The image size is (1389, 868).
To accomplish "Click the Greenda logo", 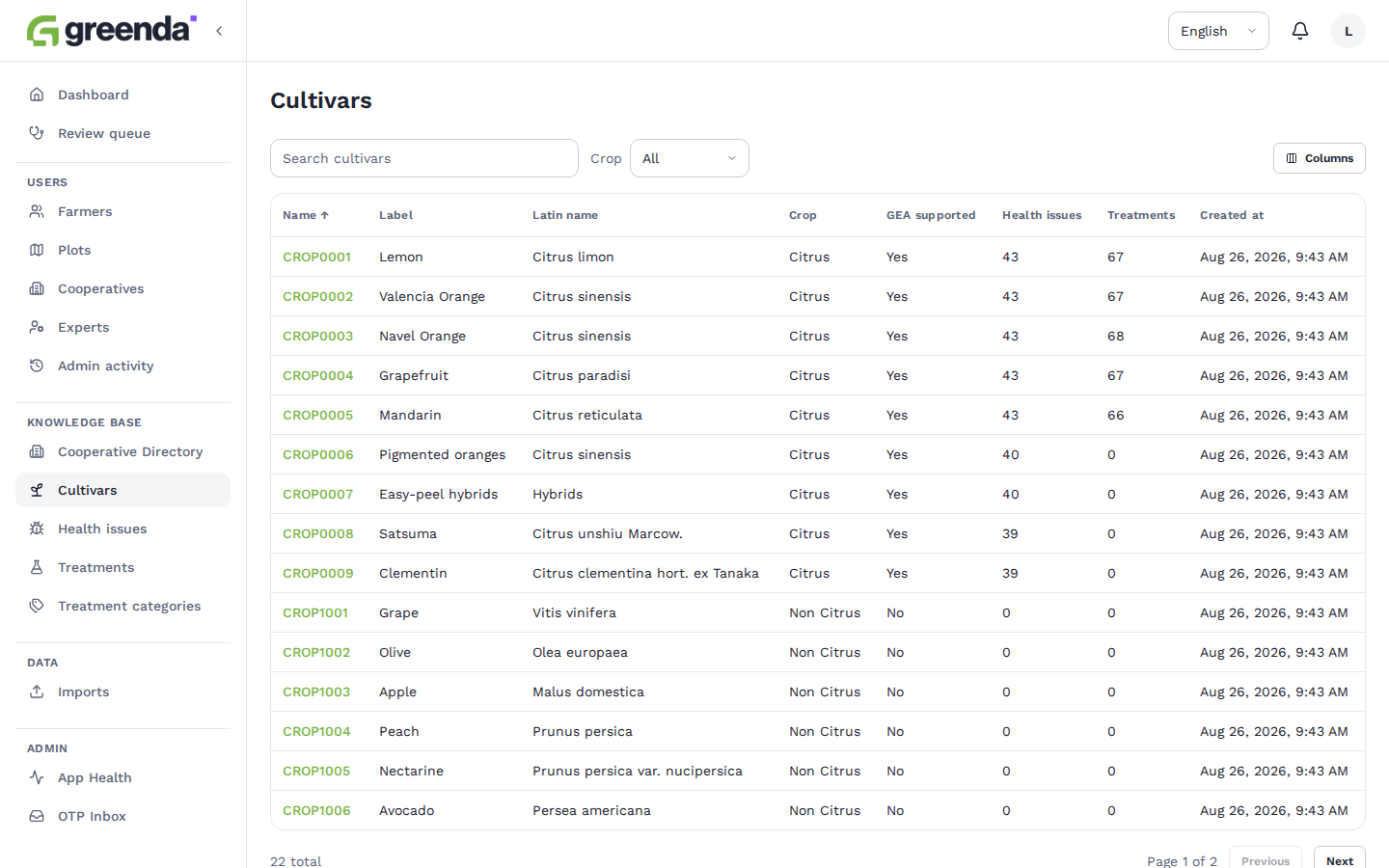I will click(111, 30).
